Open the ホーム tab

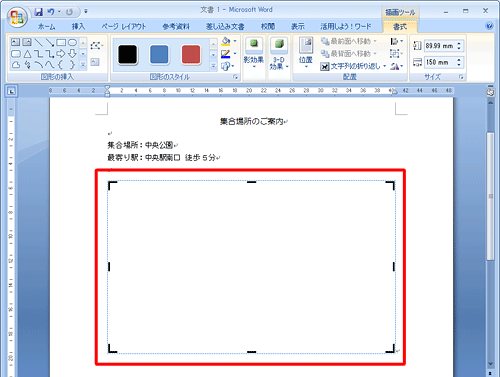pos(46,27)
